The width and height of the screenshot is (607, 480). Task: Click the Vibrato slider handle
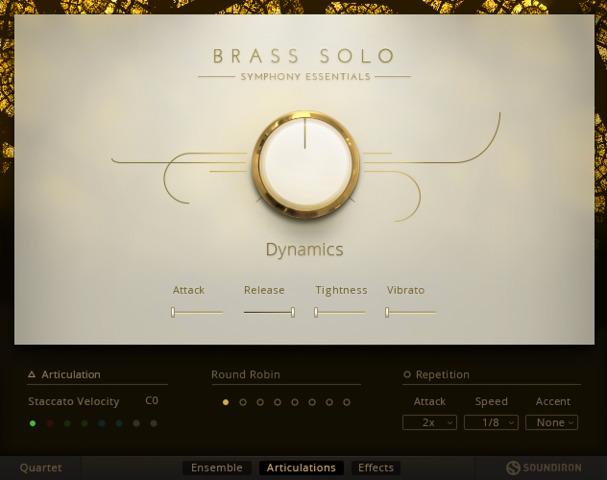click(x=387, y=312)
